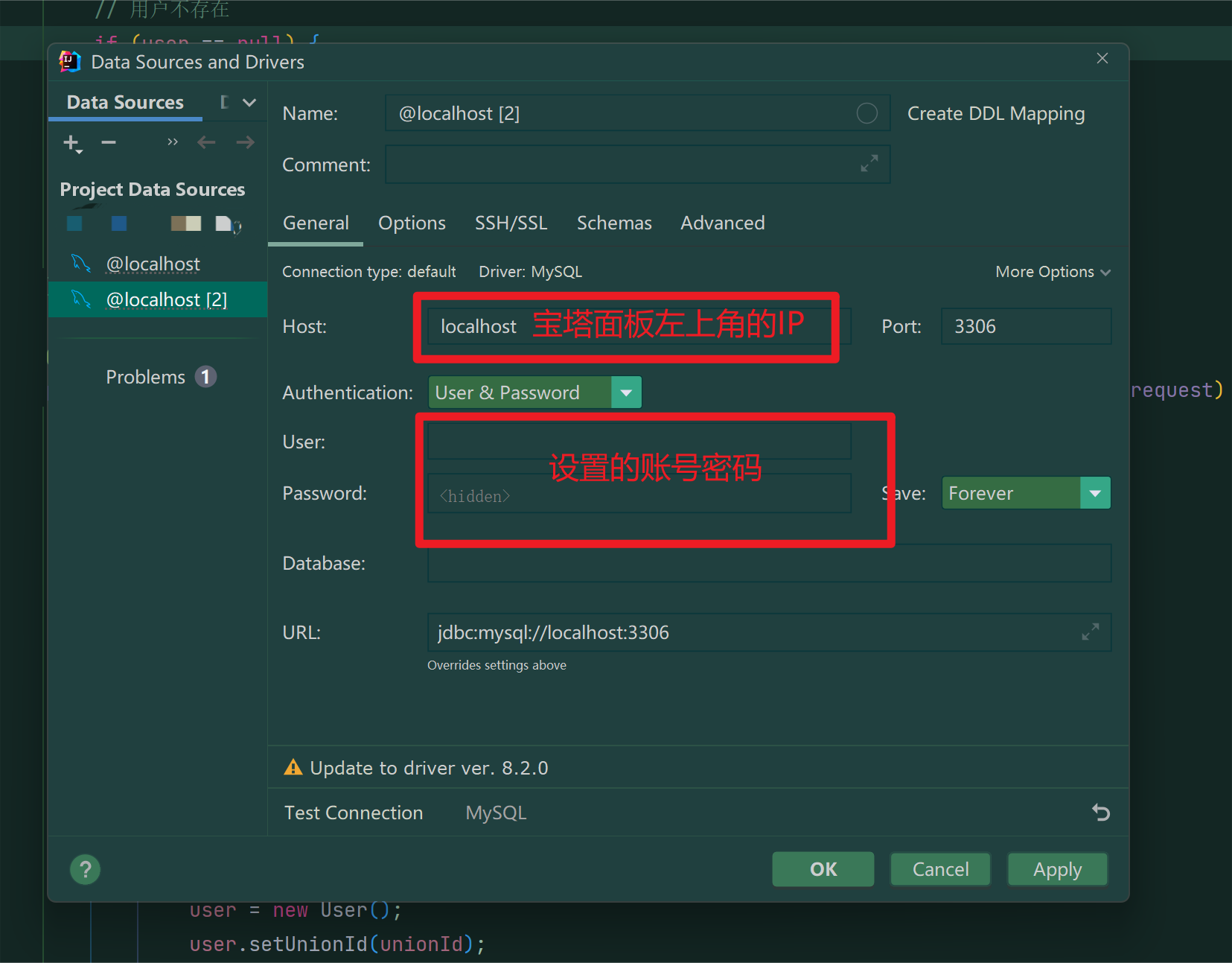Click the Overrides settings above note
Image resolution: width=1232 pixels, height=963 pixels.
point(497,665)
